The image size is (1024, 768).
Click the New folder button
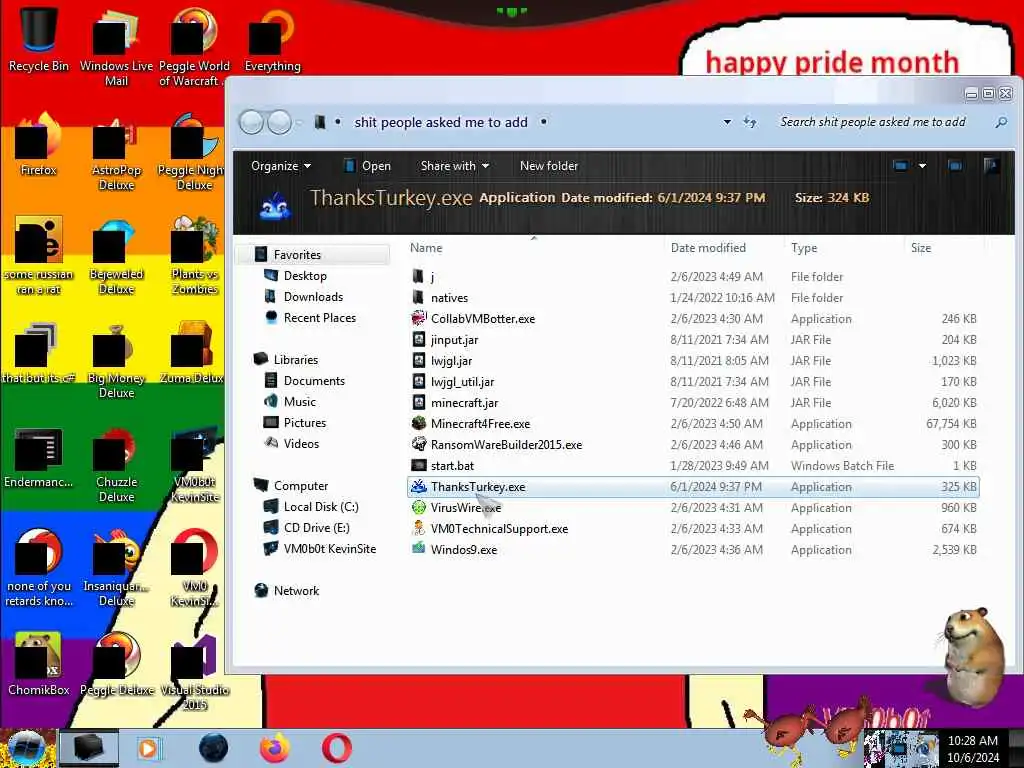click(x=549, y=166)
